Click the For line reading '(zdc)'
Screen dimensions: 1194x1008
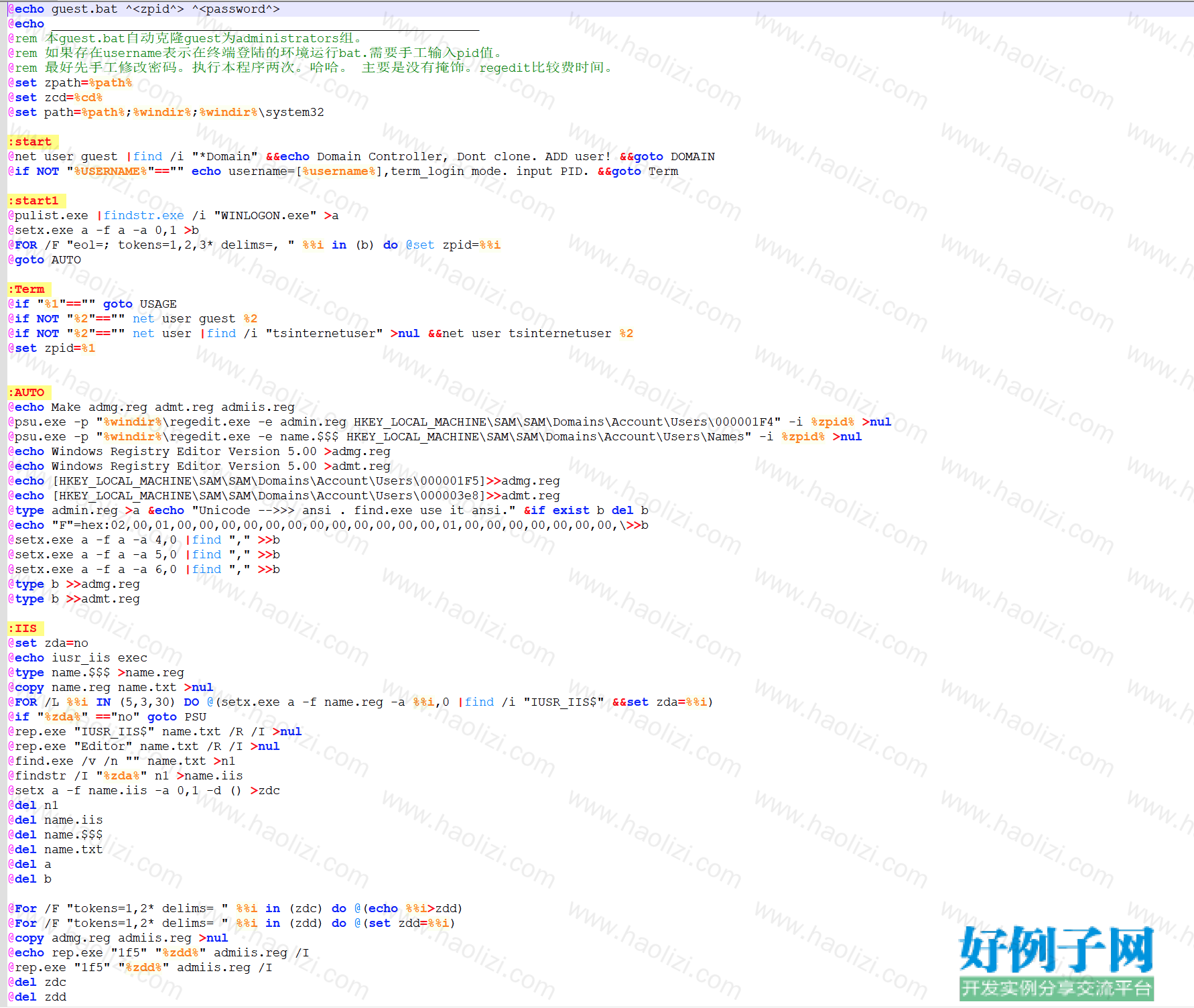(236, 908)
